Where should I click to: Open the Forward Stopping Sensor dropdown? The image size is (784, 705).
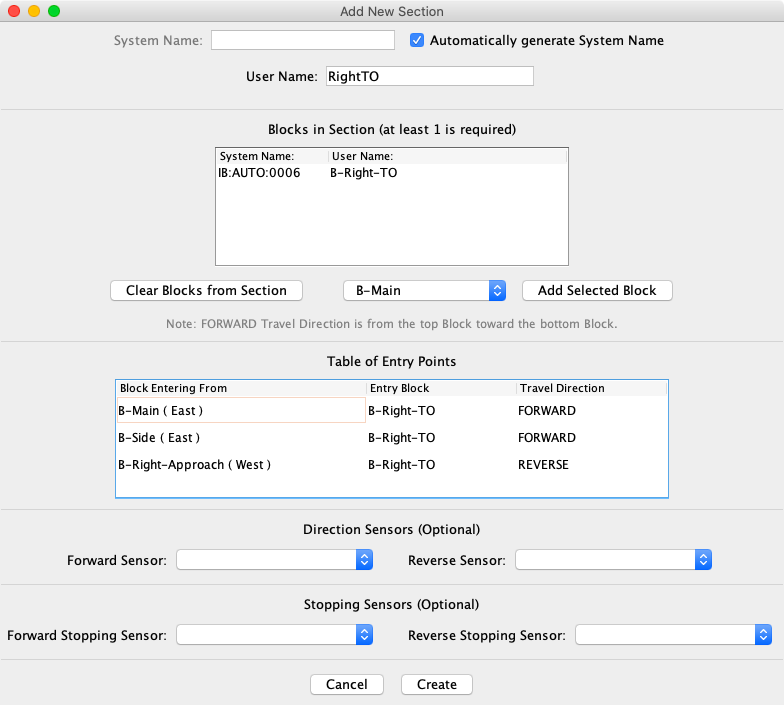274,635
